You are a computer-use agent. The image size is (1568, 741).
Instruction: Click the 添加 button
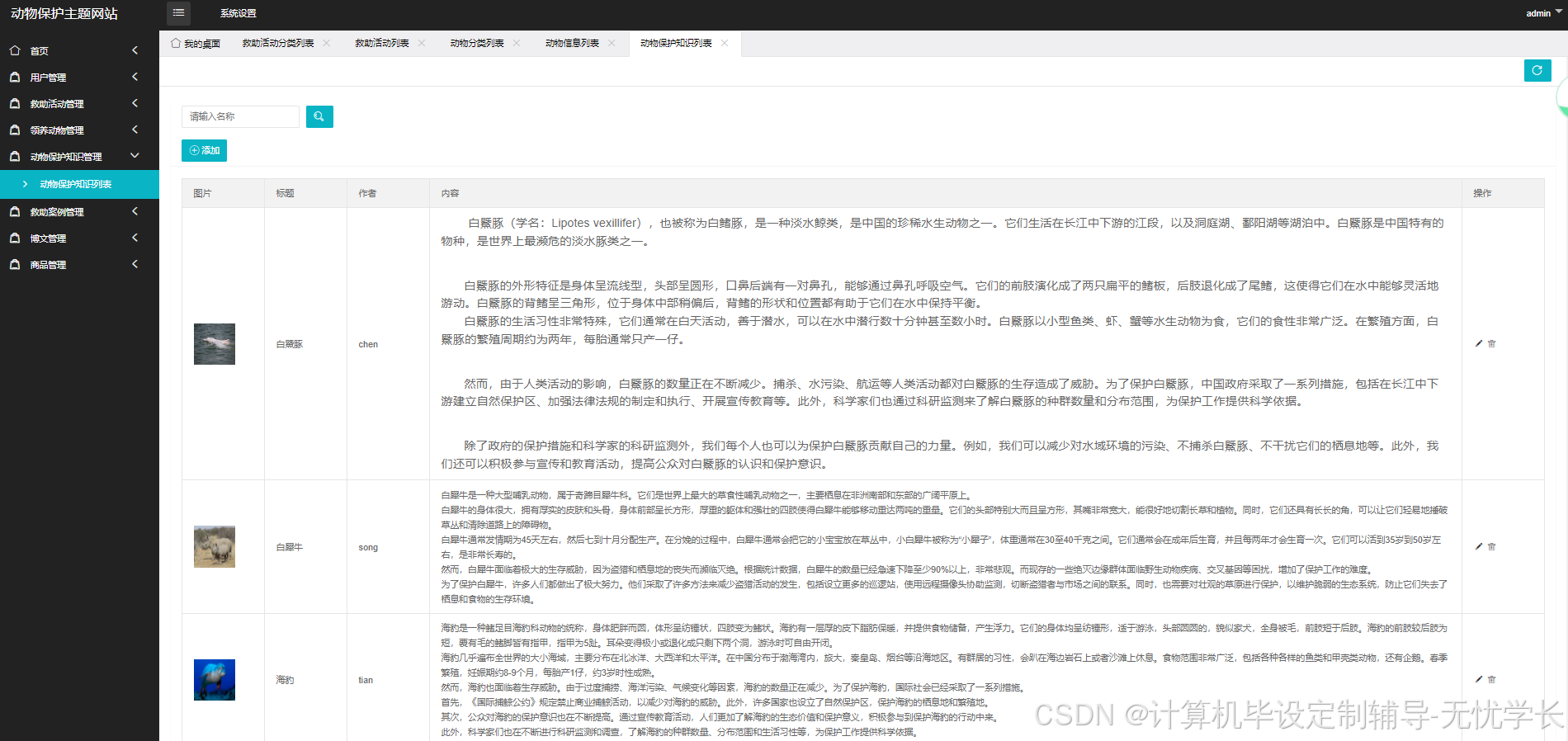click(204, 150)
